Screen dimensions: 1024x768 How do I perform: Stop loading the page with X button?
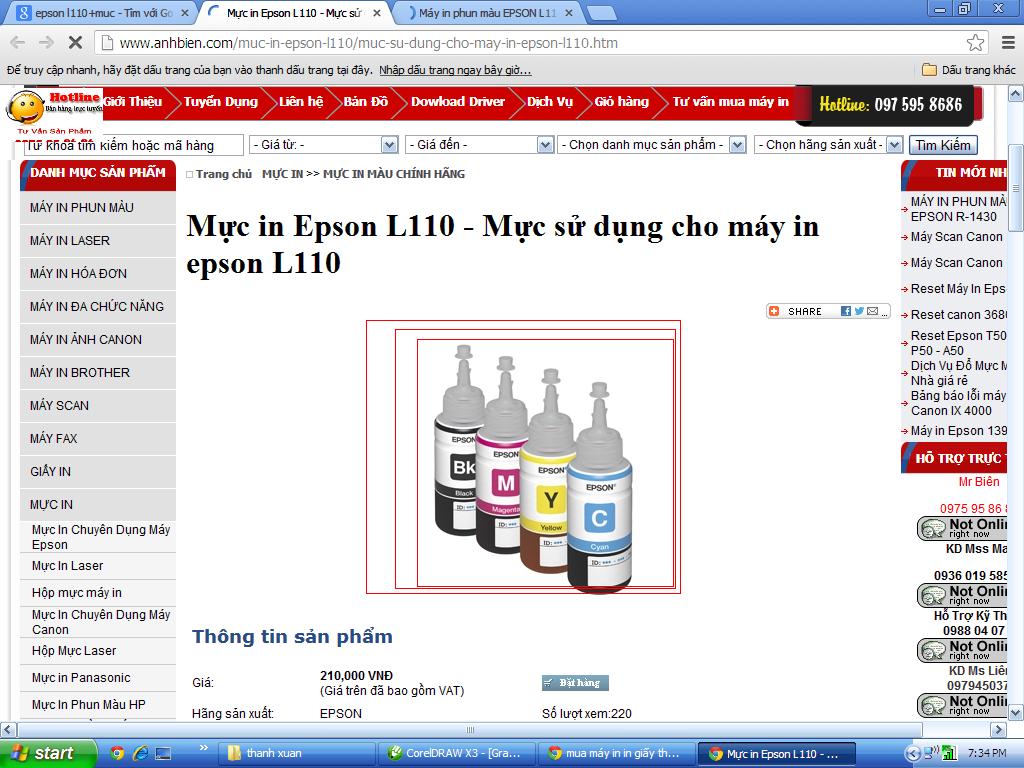tap(75, 43)
